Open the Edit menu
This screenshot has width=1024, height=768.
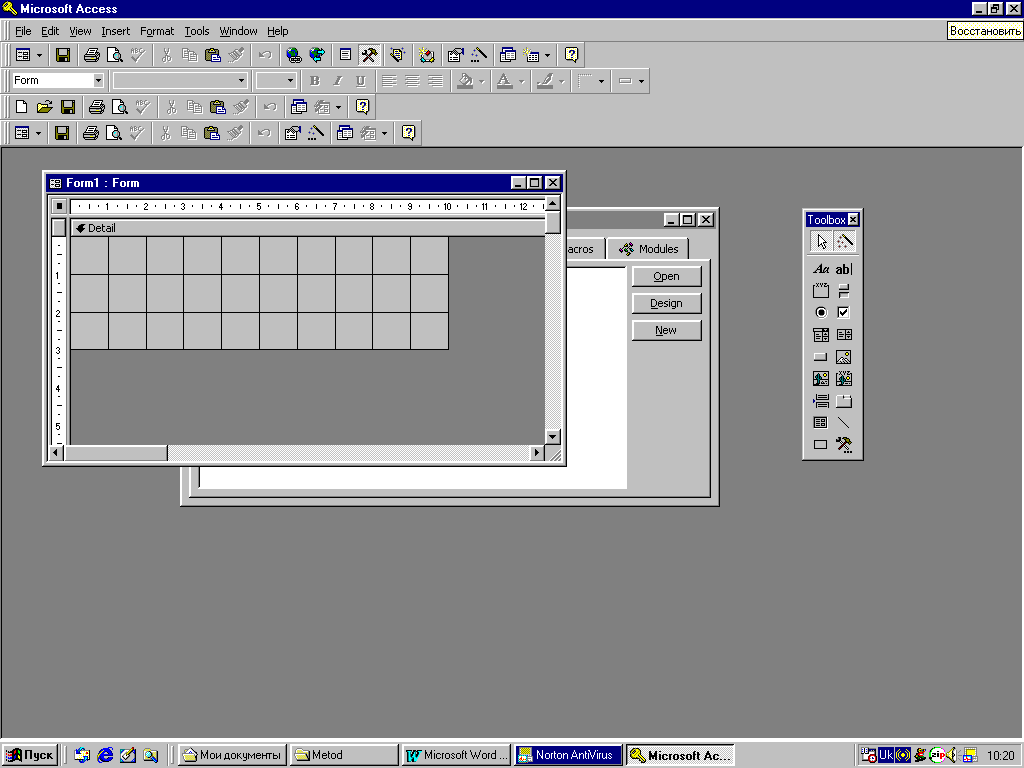click(x=50, y=31)
